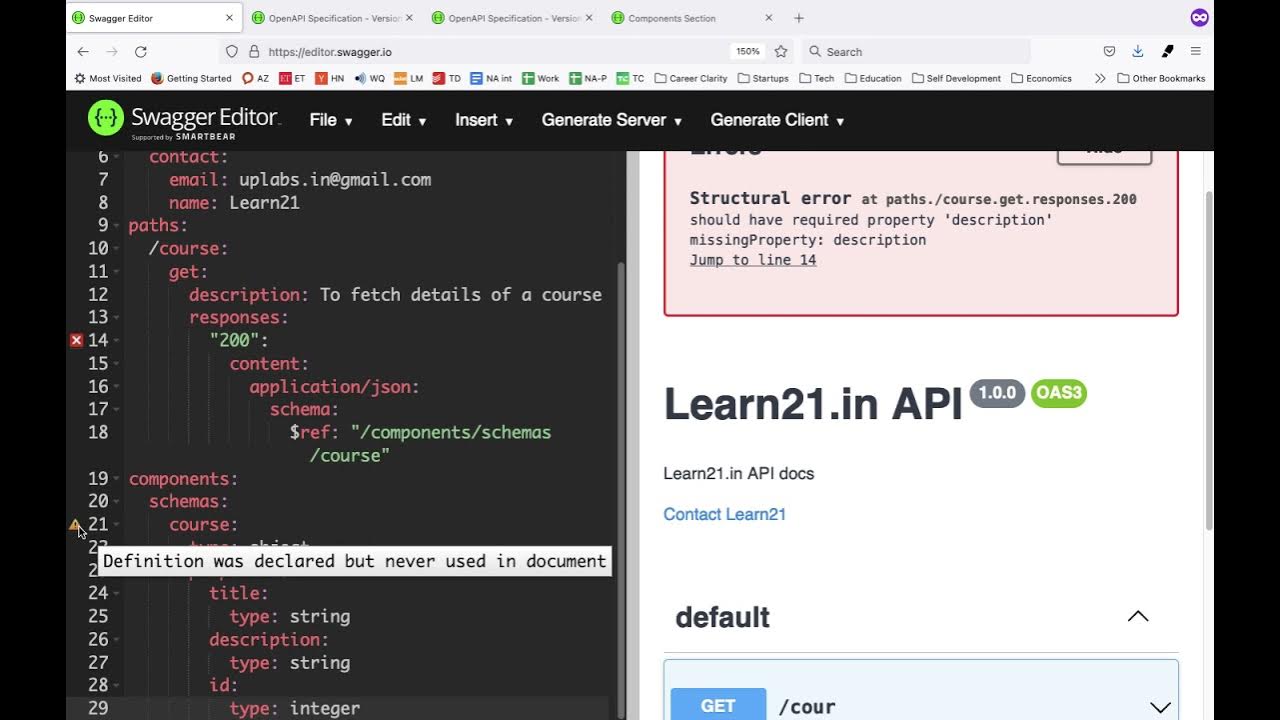
Task: Open the browser downloads panel
Action: point(1138,51)
